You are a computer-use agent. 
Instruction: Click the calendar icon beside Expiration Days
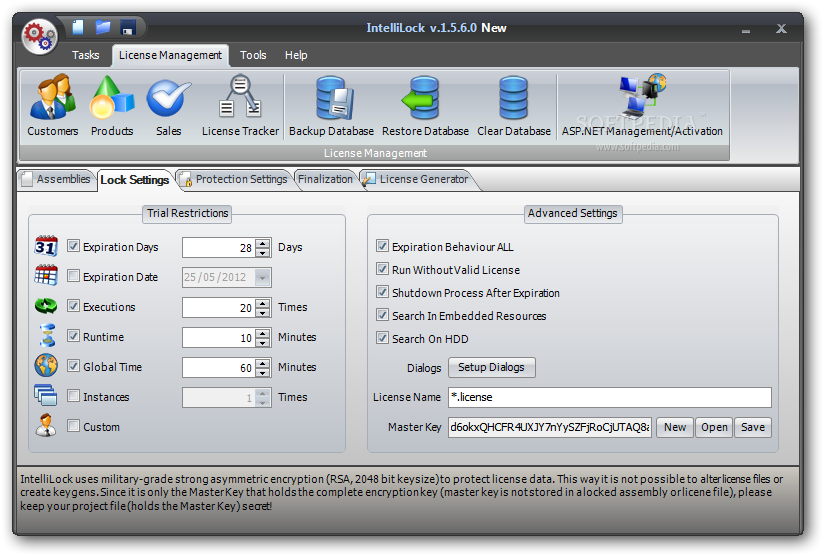click(x=46, y=246)
